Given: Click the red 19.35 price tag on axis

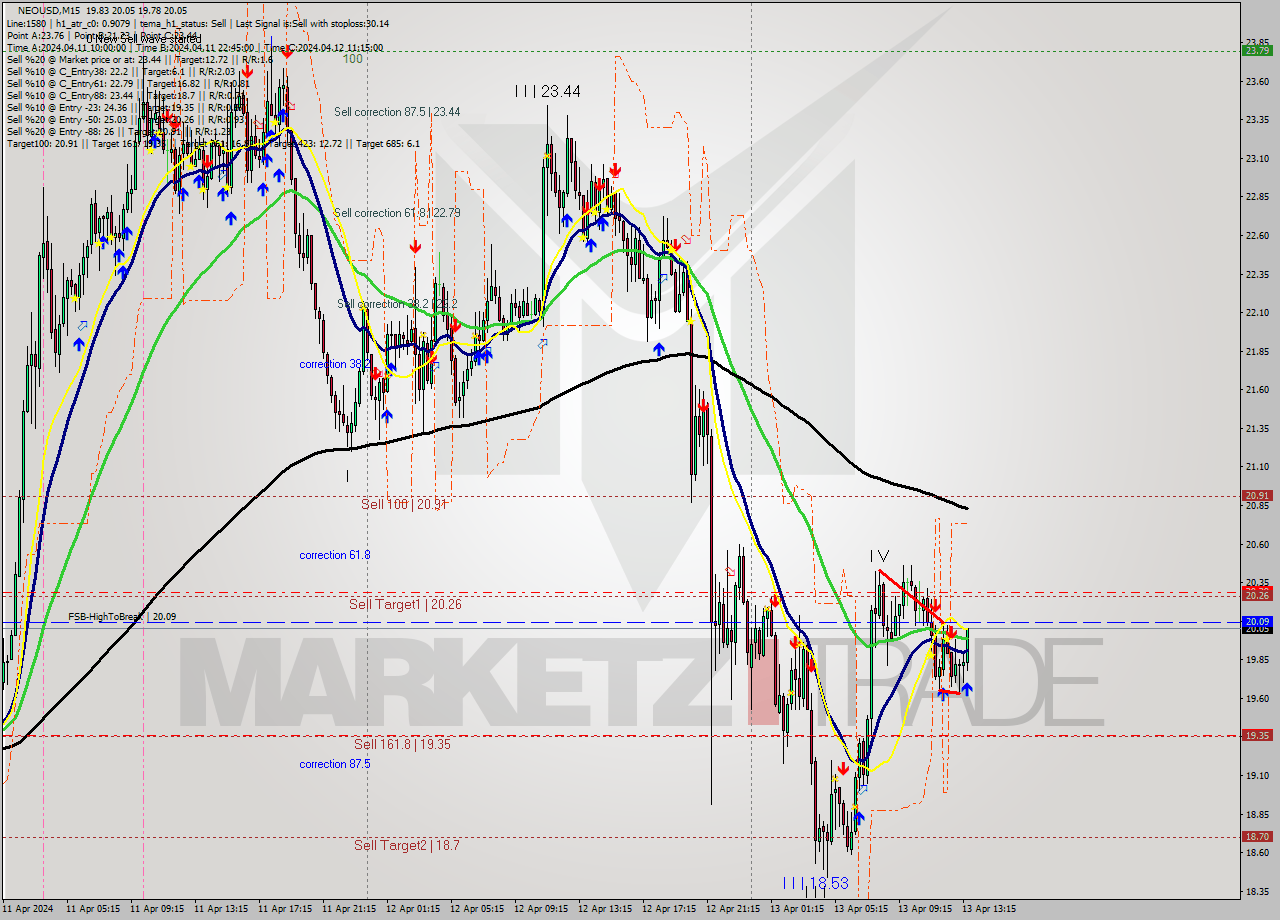Looking at the screenshot, I should (1257, 735).
